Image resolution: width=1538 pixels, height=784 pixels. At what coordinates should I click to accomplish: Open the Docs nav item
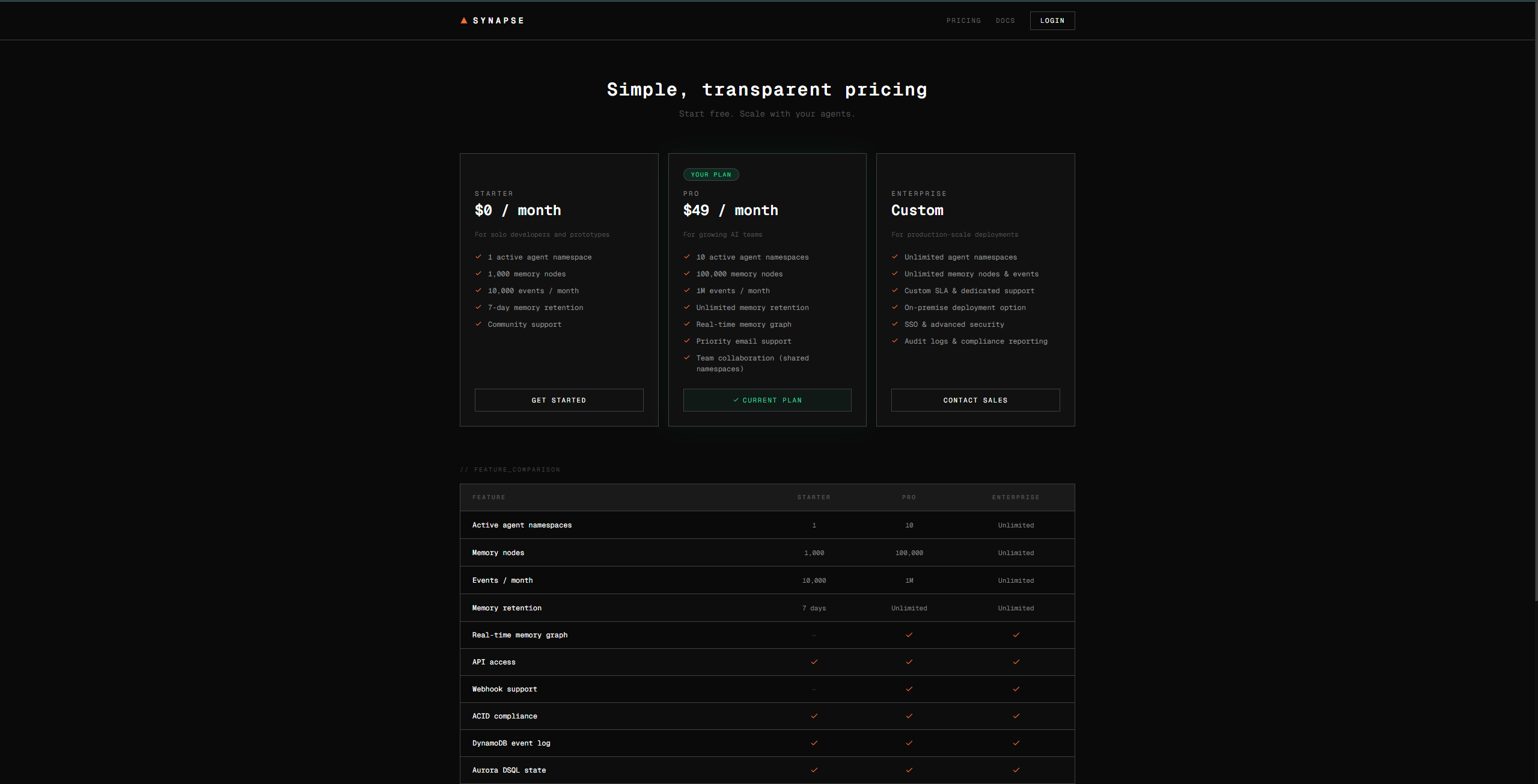(1005, 20)
